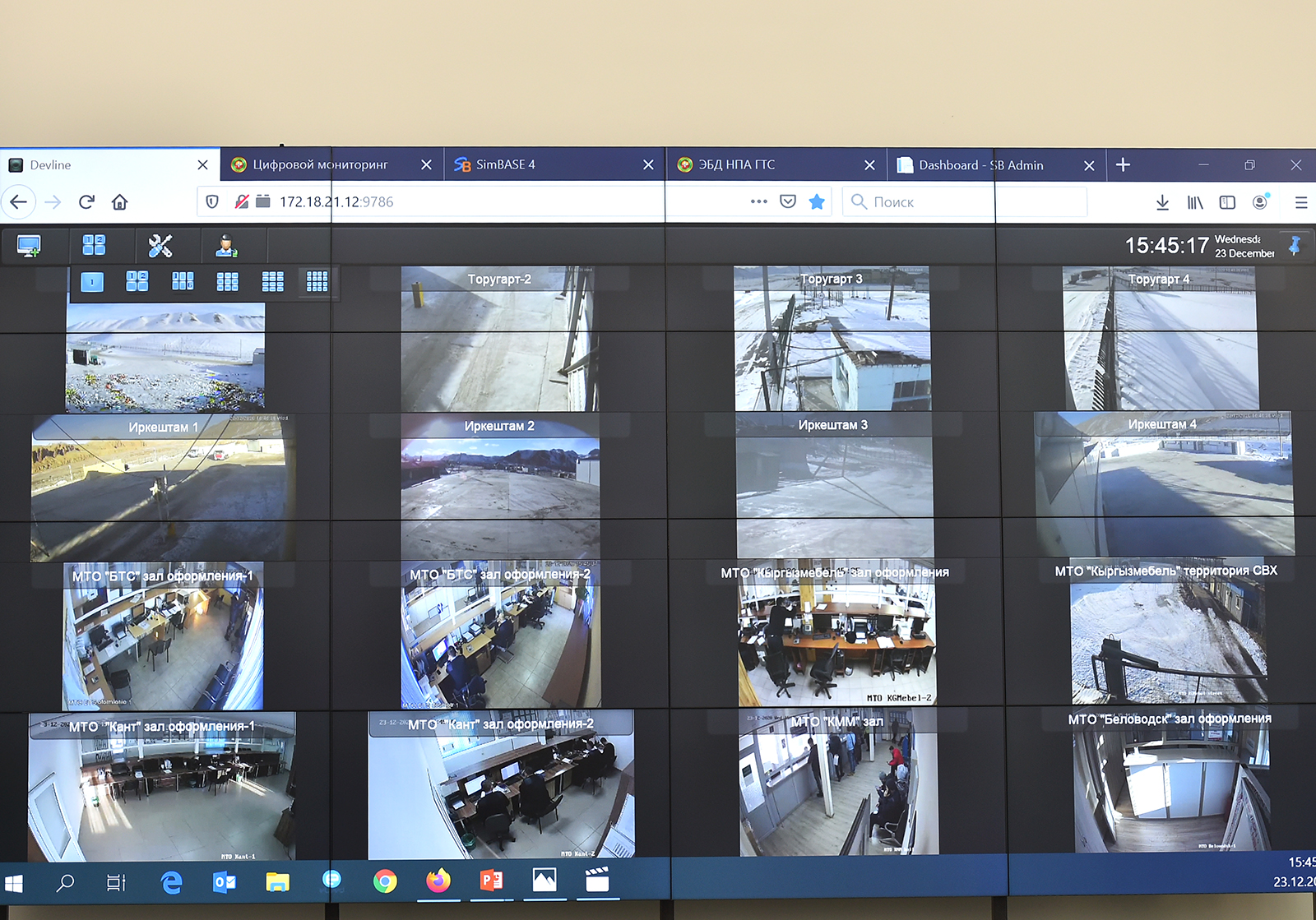Open Google Chrome from the taskbar

[x=384, y=881]
